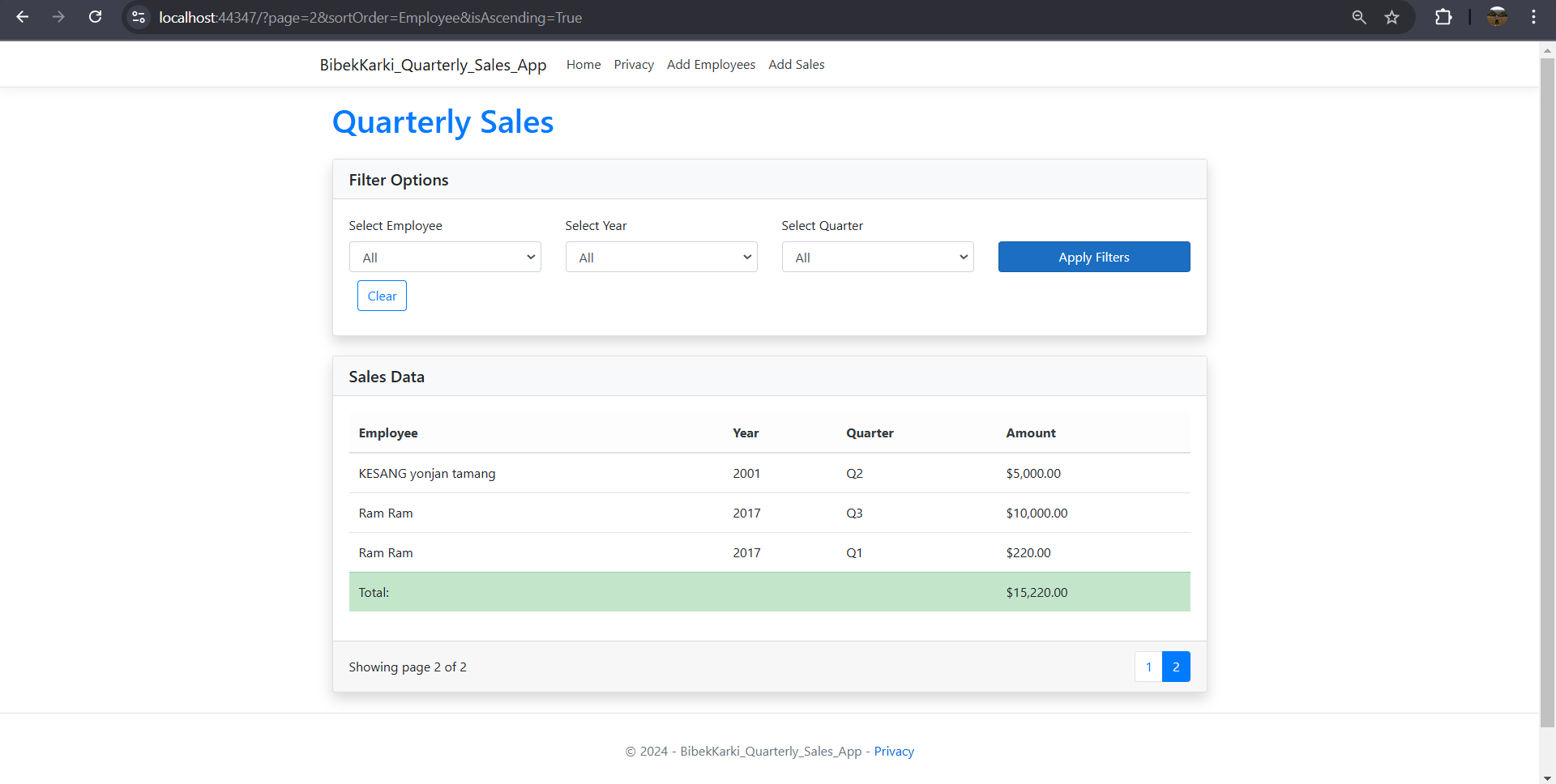Click the address bar URL
Image resolution: width=1556 pixels, height=784 pixels.
click(370, 17)
